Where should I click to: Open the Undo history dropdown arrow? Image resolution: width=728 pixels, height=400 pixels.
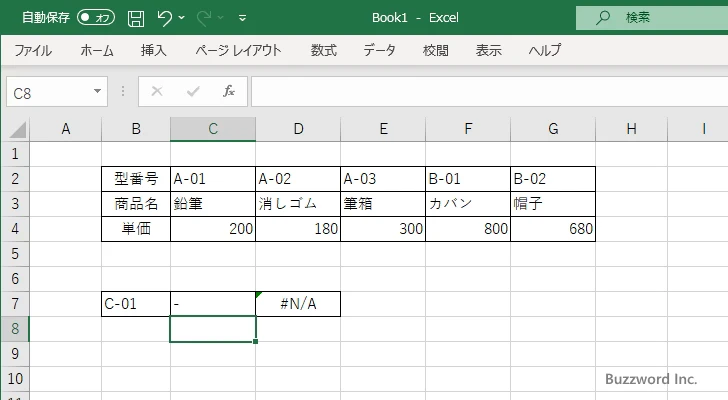(182, 18)
